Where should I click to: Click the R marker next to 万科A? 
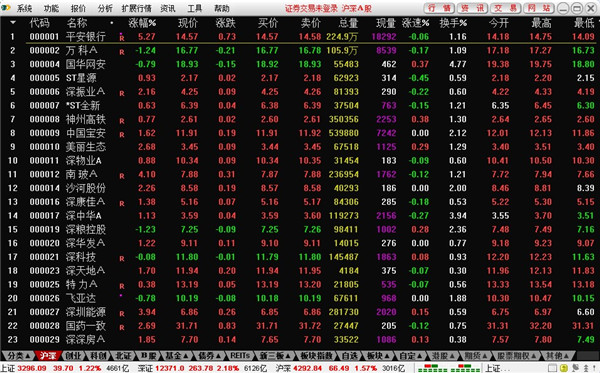click(x=122, y=52)
